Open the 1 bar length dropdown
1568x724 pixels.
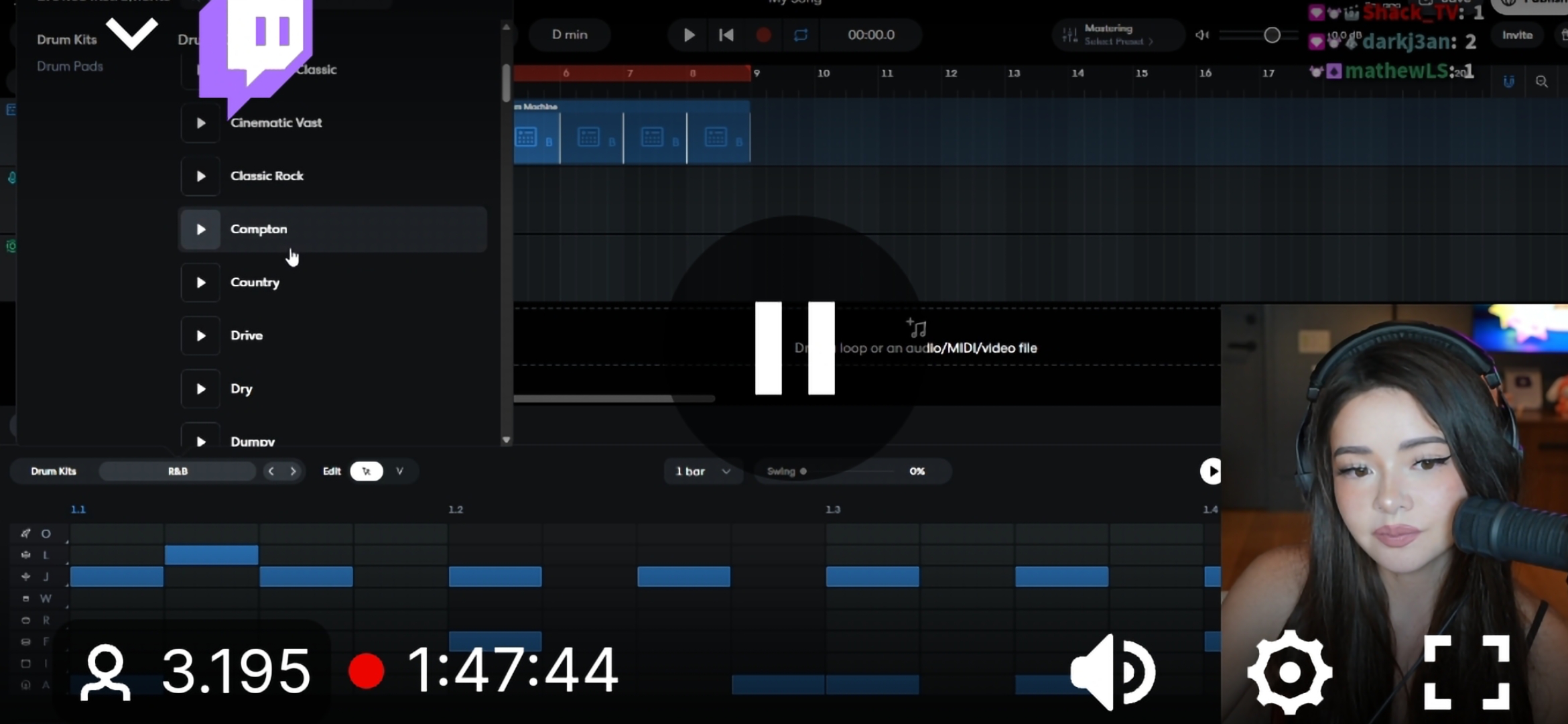[703, 471]
